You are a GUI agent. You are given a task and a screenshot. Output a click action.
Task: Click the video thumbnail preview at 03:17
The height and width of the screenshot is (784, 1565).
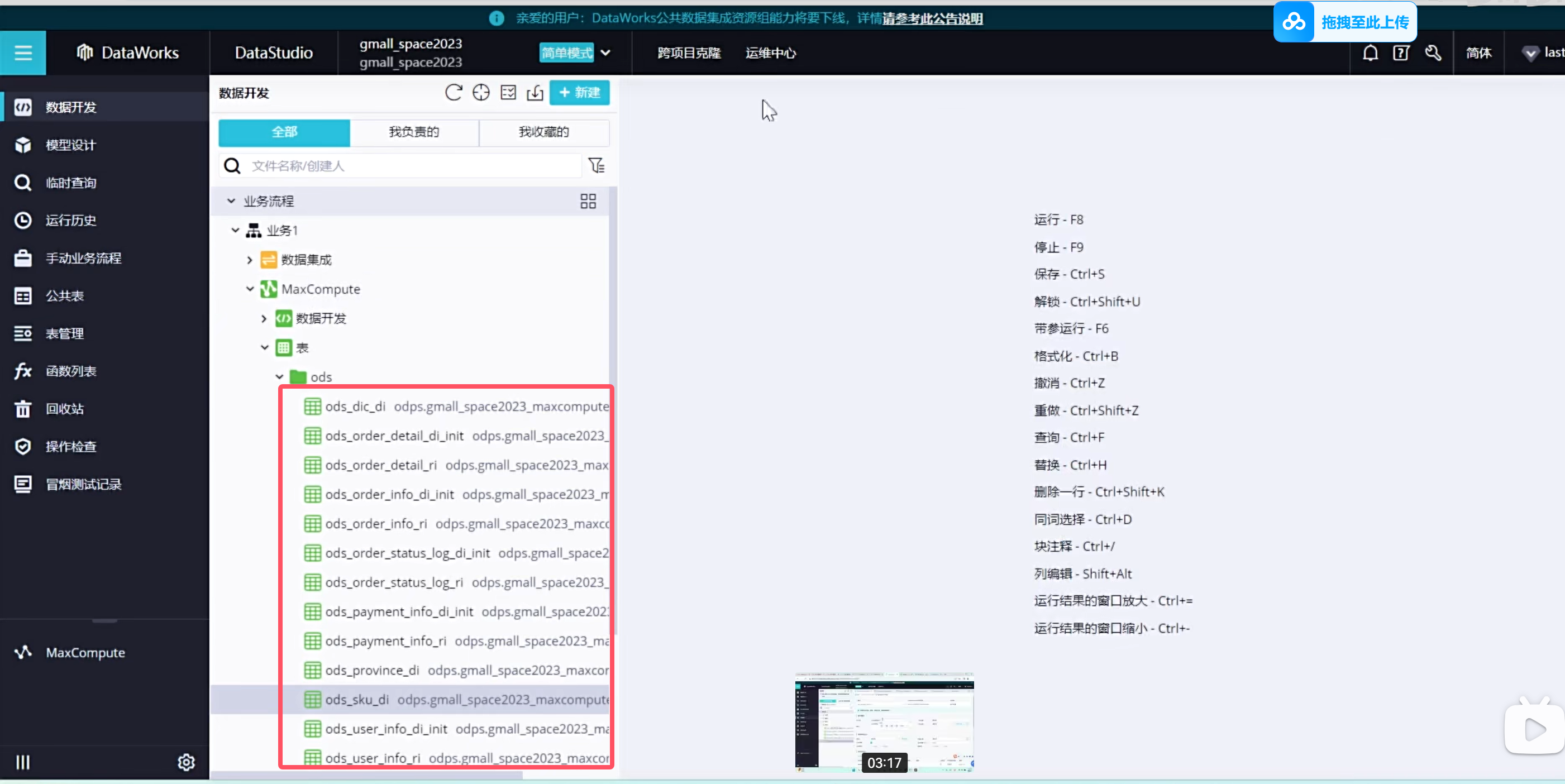pyautogui.click(x=884, y=721)
